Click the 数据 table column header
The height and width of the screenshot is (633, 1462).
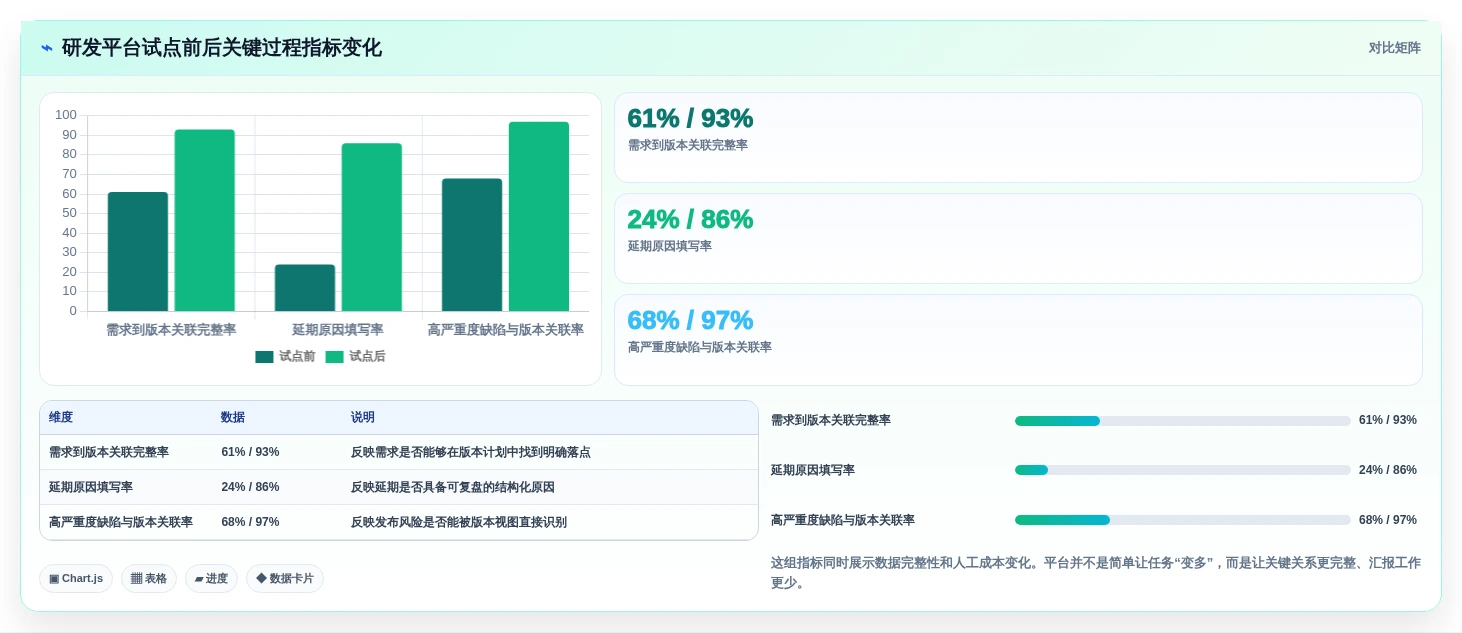click(x=233, y=417)
